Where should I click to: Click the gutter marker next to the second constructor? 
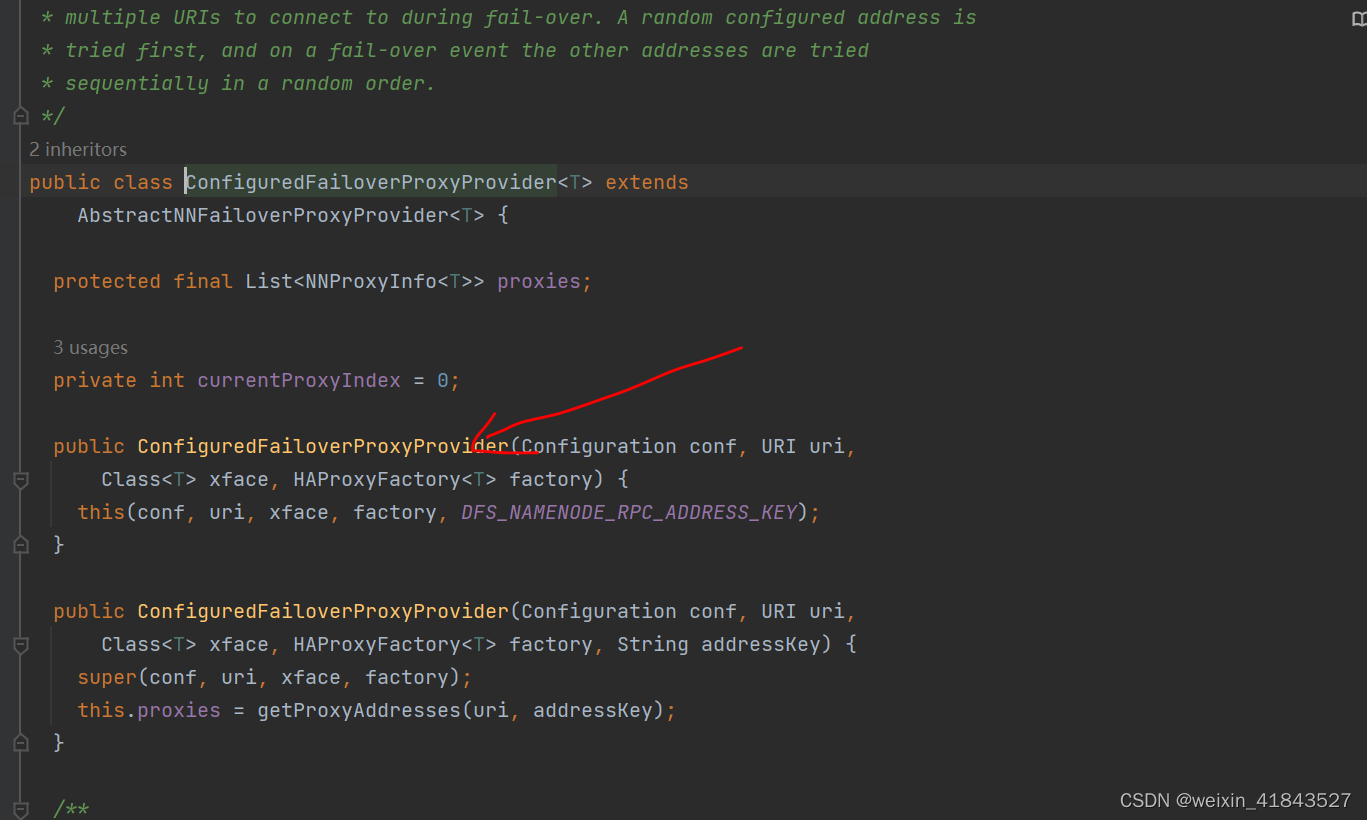[x=20, y=644]
